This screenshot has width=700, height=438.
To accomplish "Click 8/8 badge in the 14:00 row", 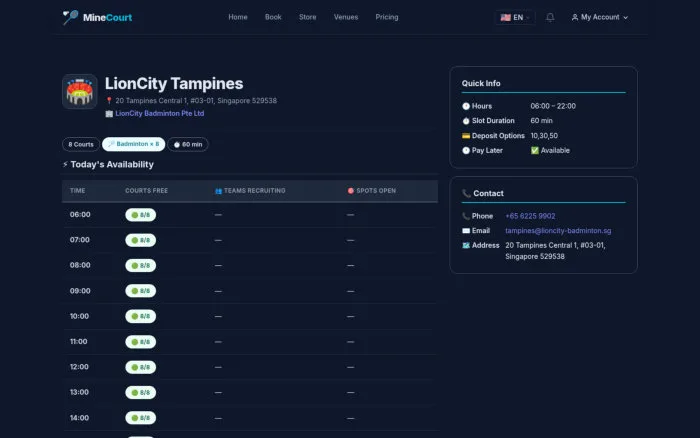I will click(141, 418).
